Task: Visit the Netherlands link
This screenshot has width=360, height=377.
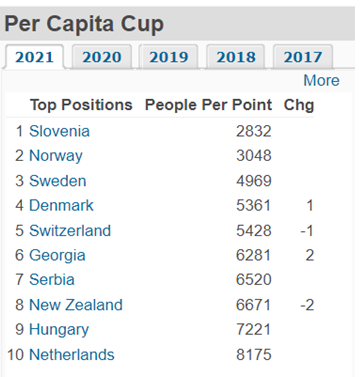Action: 72,354
